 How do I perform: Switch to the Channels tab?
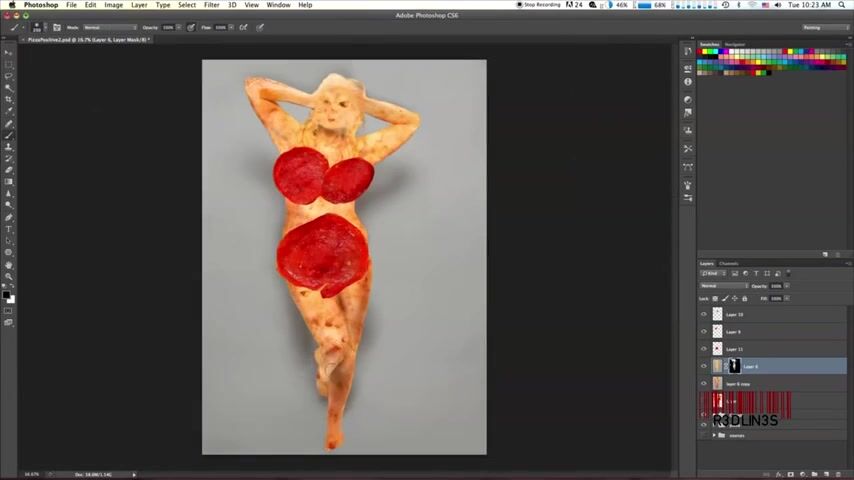[x=729, y=264]
